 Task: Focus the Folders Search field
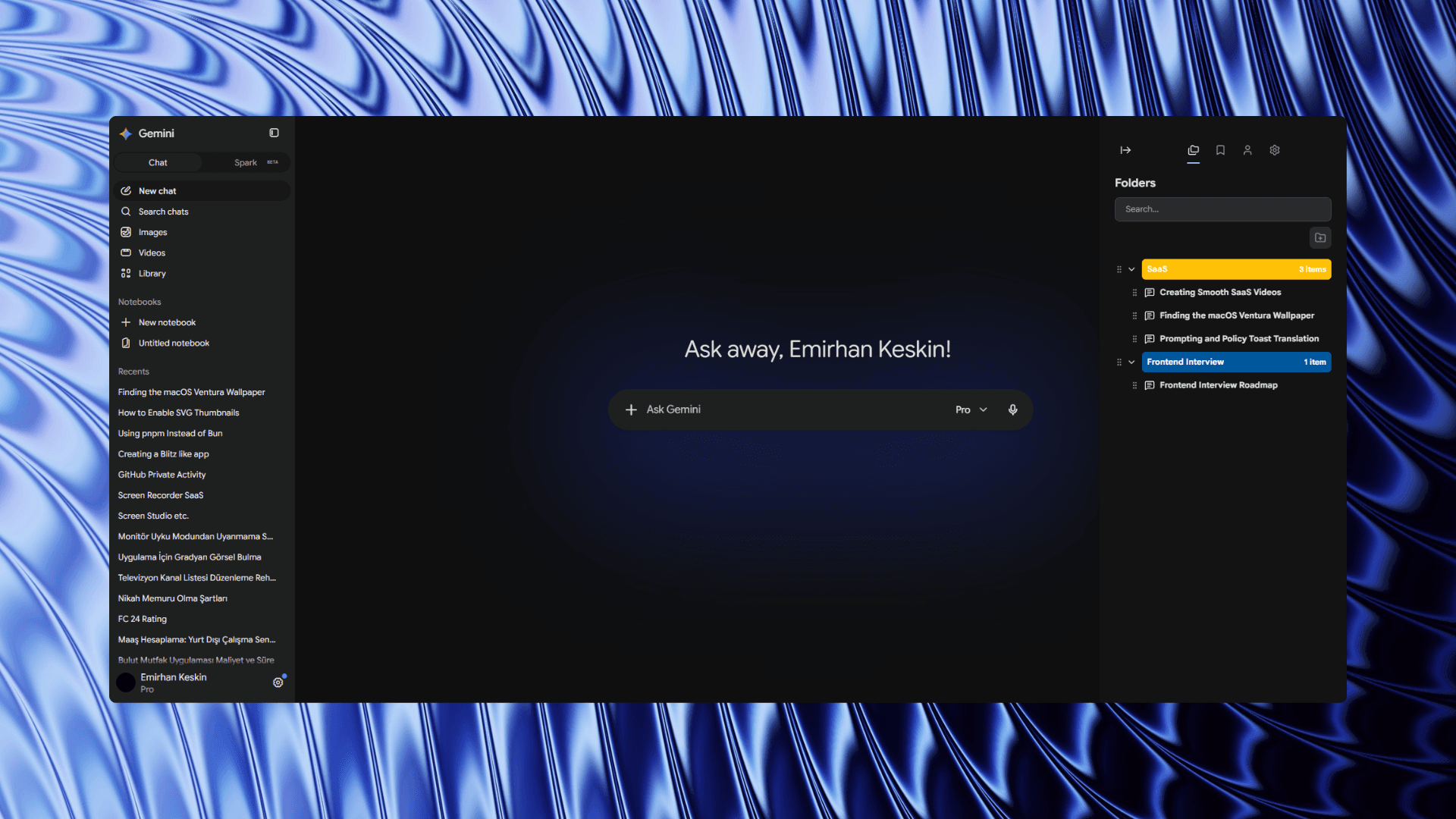(x=1222, y=209)
